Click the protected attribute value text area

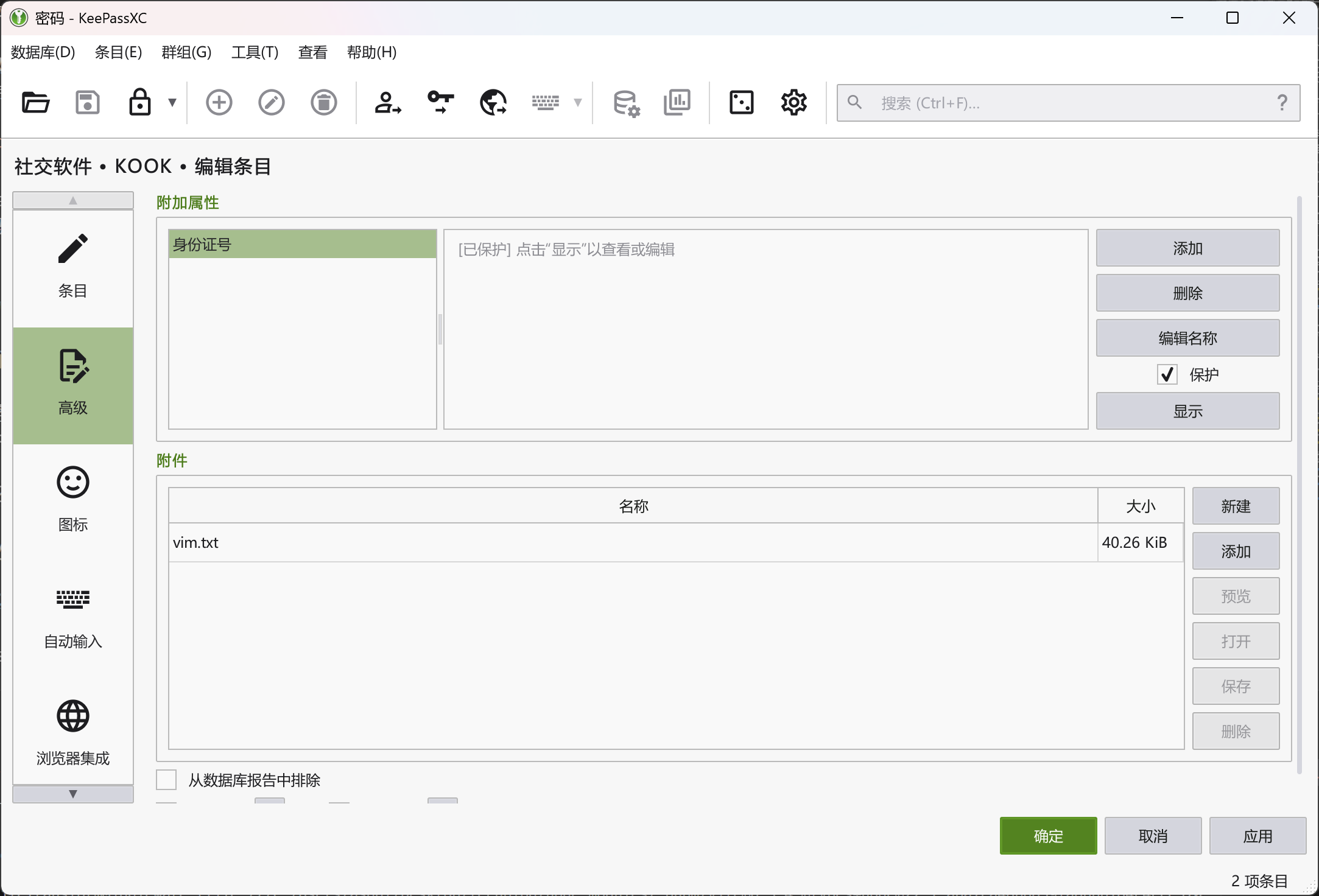pos(766,329)
